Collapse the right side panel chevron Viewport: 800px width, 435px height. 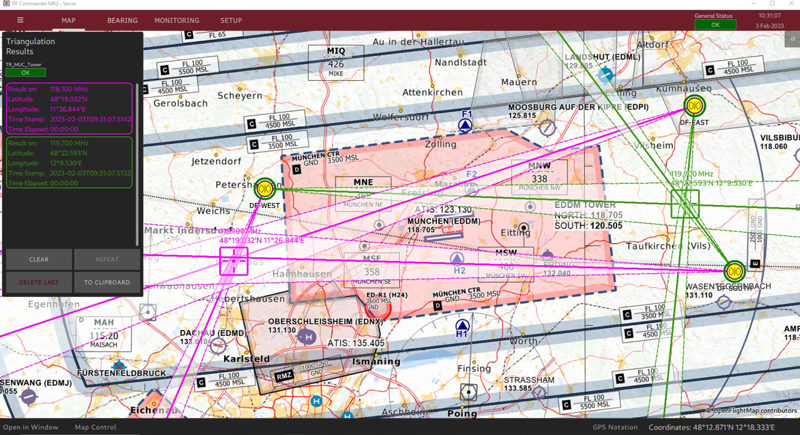[x=792, y=40]
